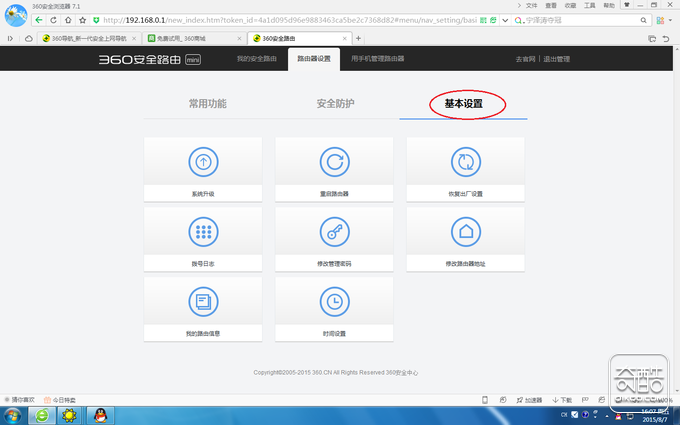The image size is (680, 425).
Task: Click the search magnifier icon
Action: 644,20
